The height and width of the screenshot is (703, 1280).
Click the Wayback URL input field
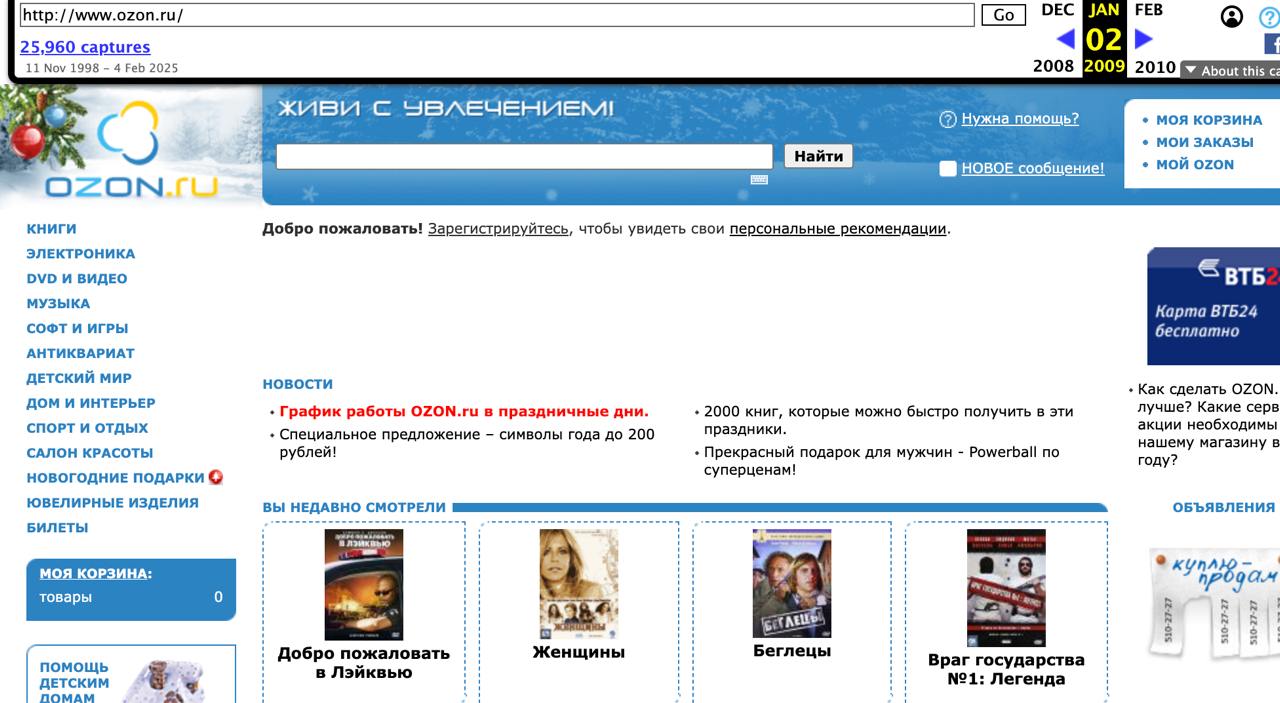click(496, 15)
